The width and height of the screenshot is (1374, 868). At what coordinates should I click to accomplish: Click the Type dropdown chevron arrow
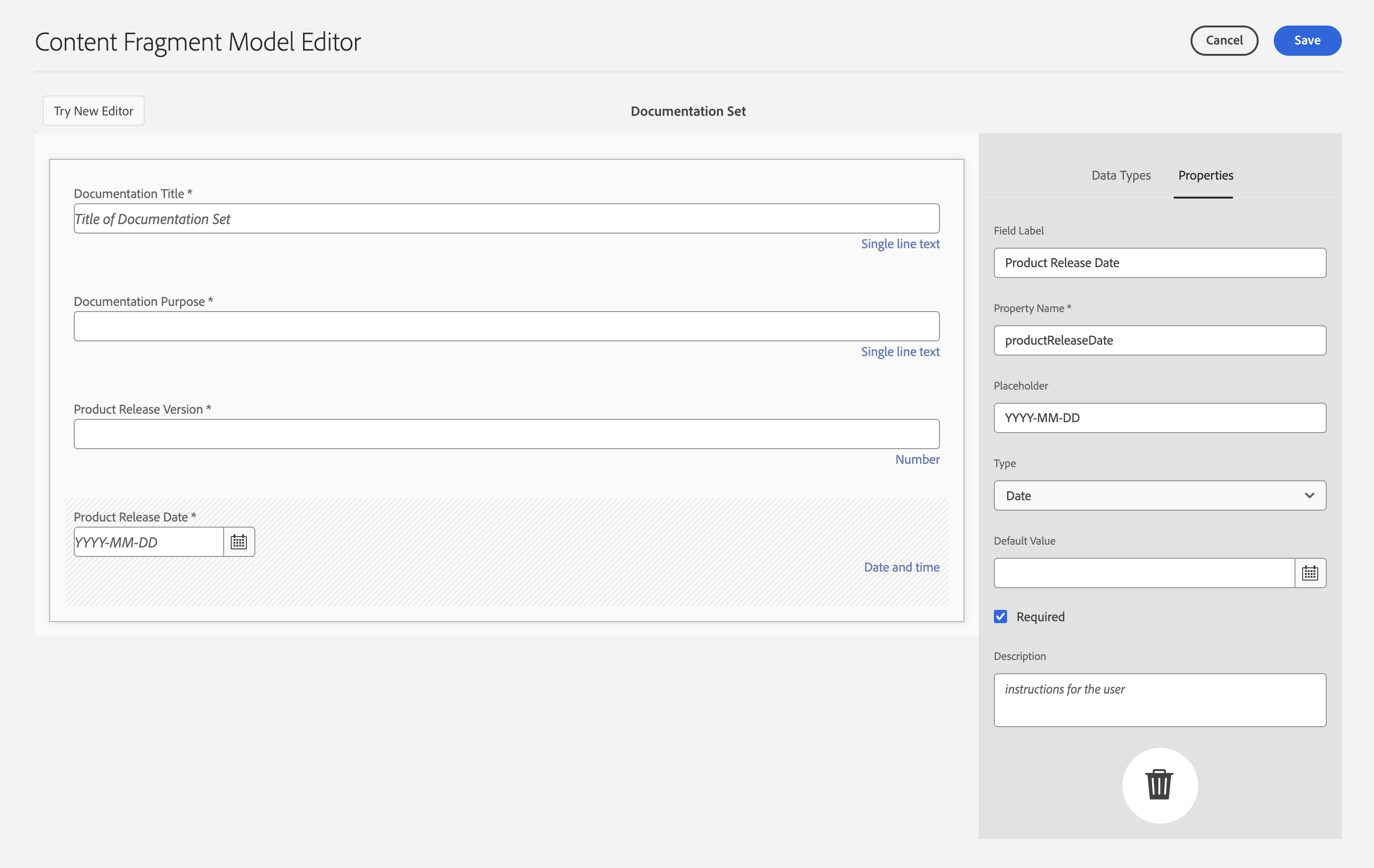pos(1309,495)
